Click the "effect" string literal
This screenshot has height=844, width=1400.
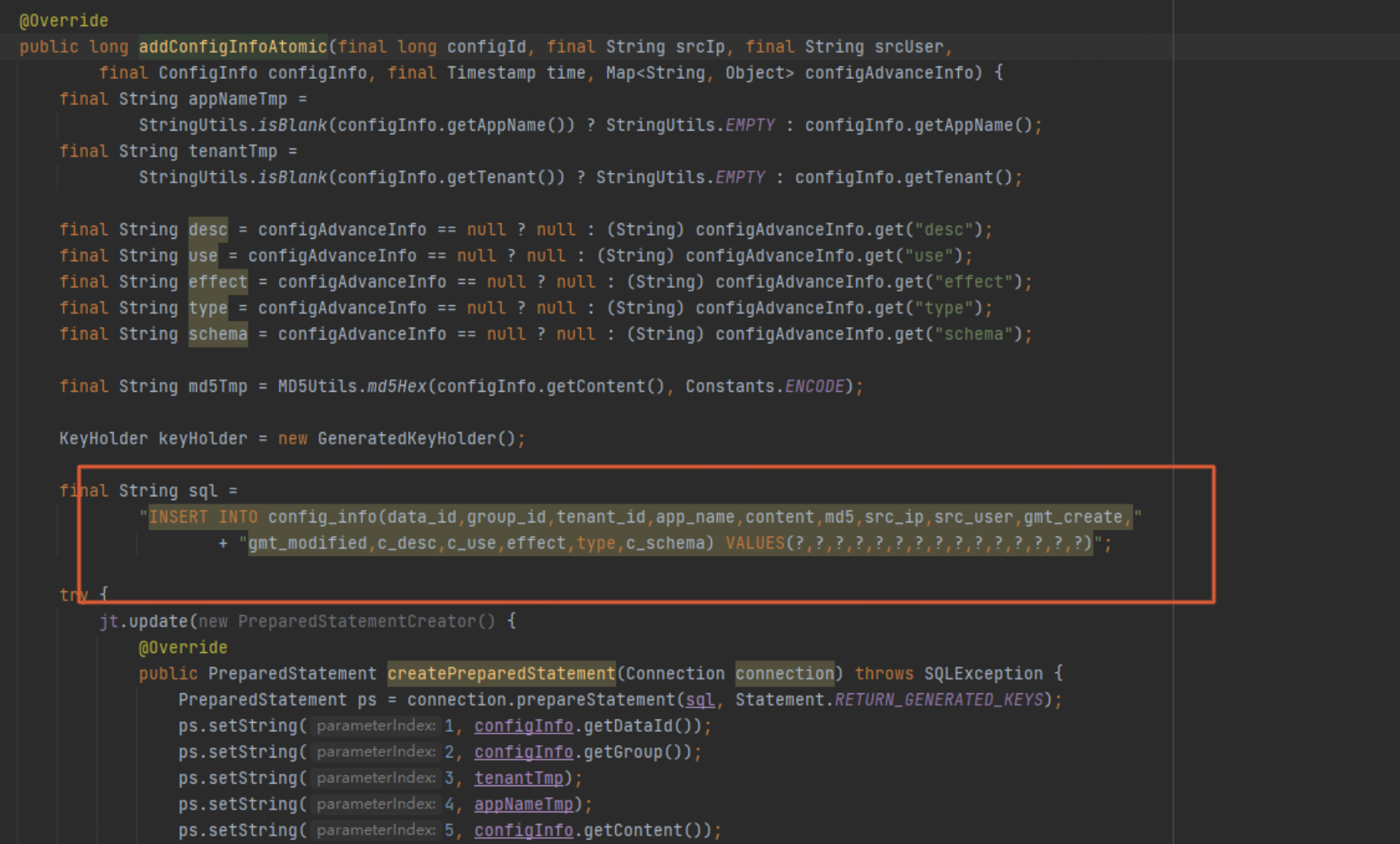974,282
